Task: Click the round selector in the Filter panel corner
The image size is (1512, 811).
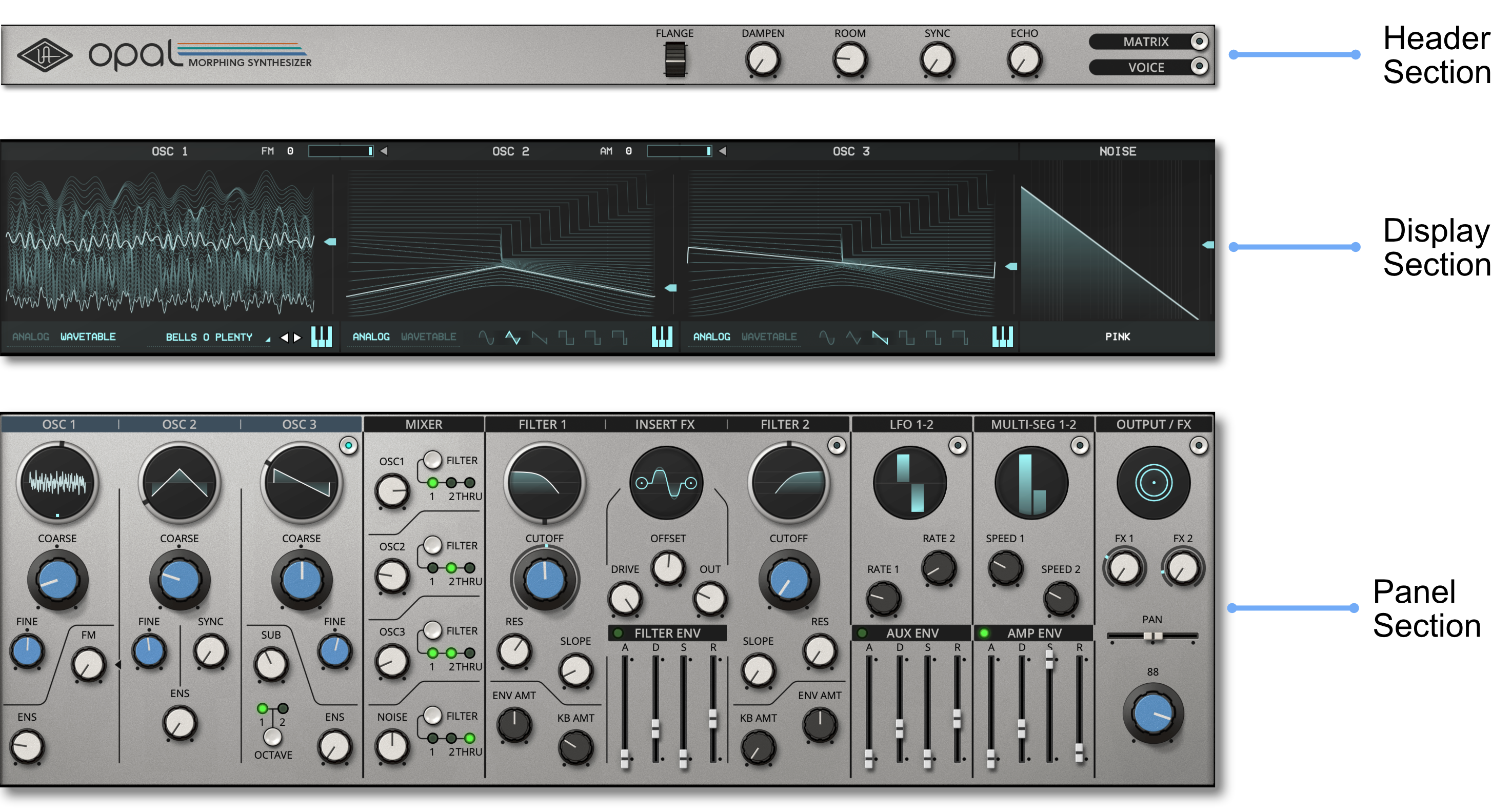Action: click(837, 446)
